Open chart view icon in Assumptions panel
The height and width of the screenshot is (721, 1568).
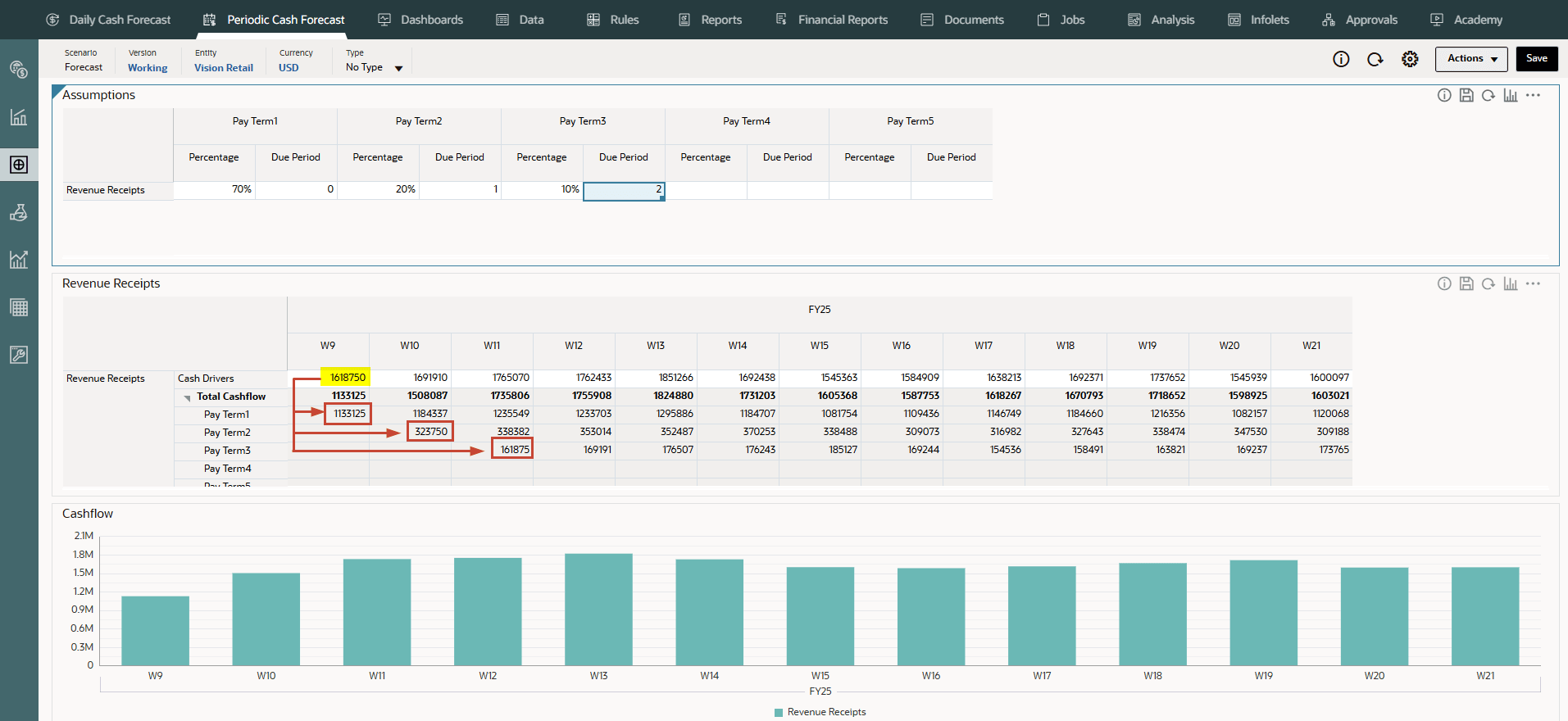point(1511,95)
